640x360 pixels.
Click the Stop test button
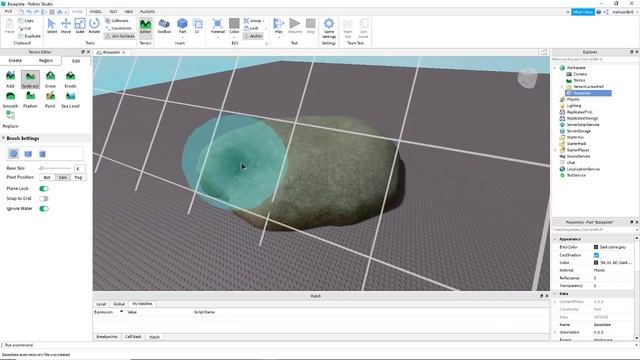[311, 26]
